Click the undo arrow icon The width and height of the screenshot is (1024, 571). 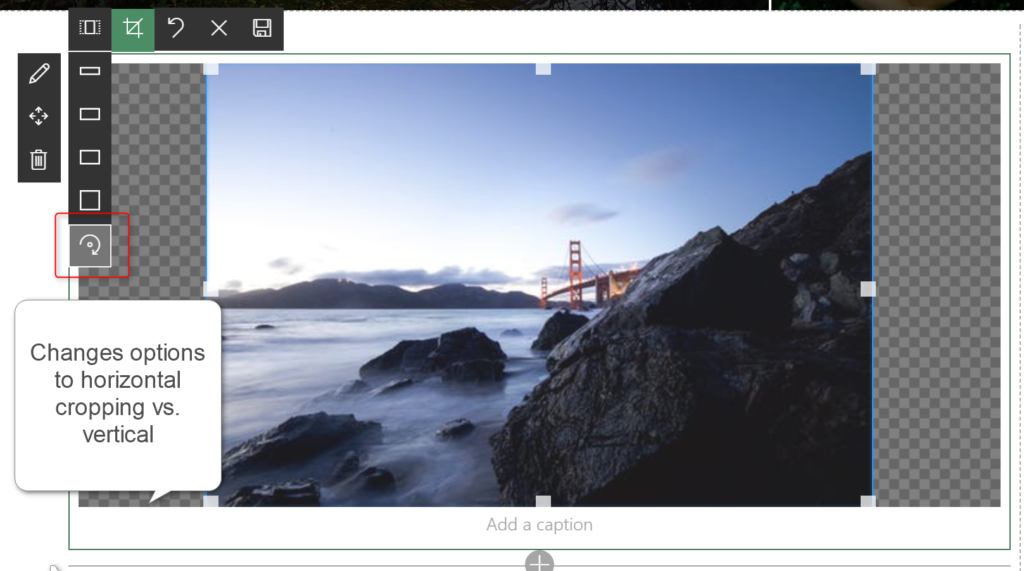176,28
